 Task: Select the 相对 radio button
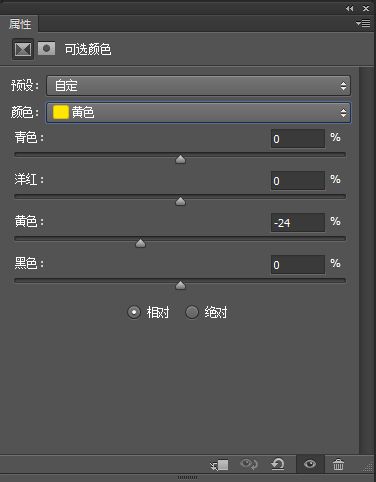click(x=134, y=312)
